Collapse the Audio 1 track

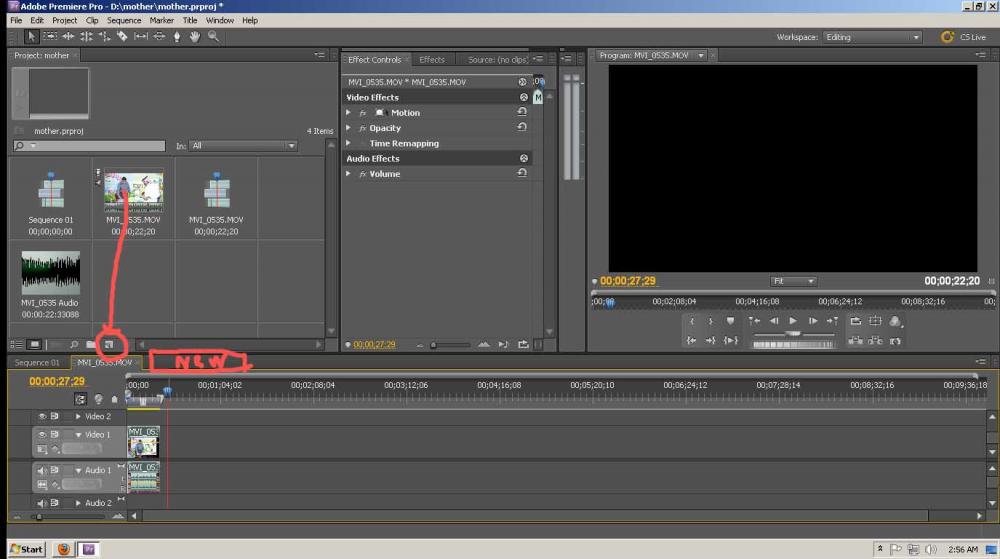(78, 470)
